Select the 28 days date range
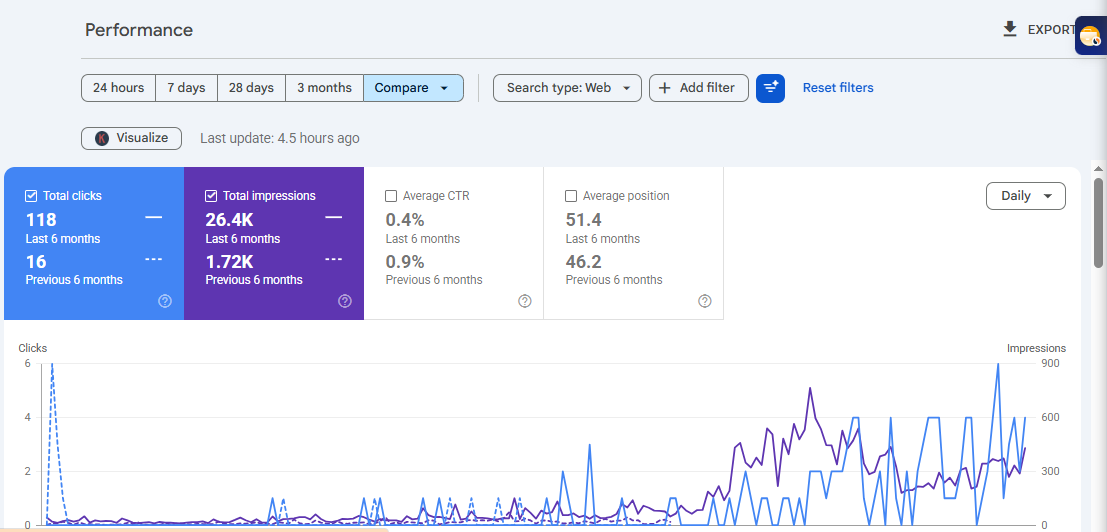Image resolution: width=1107 pixels, height=532 pixels. (x=251, y=88)
